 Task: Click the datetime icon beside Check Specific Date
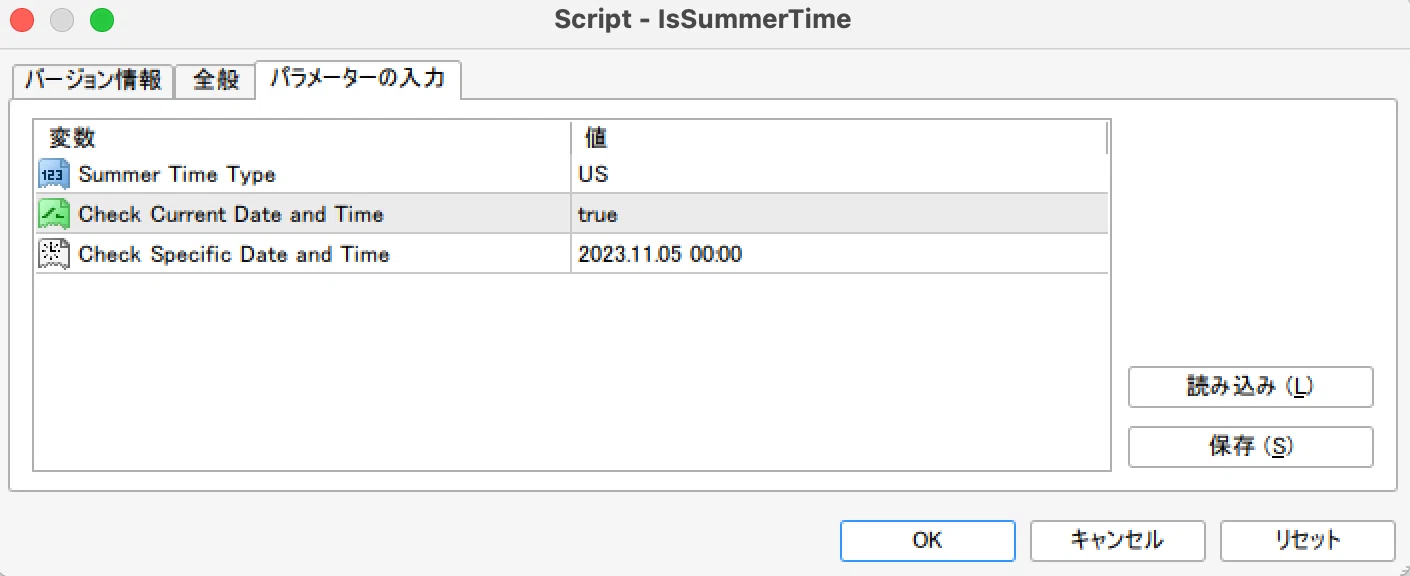pos(54,254)
